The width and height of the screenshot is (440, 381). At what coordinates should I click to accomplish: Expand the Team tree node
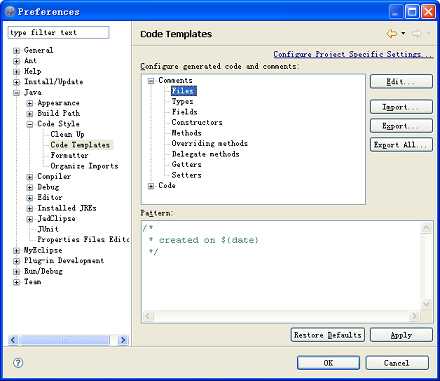pos(16,282)
